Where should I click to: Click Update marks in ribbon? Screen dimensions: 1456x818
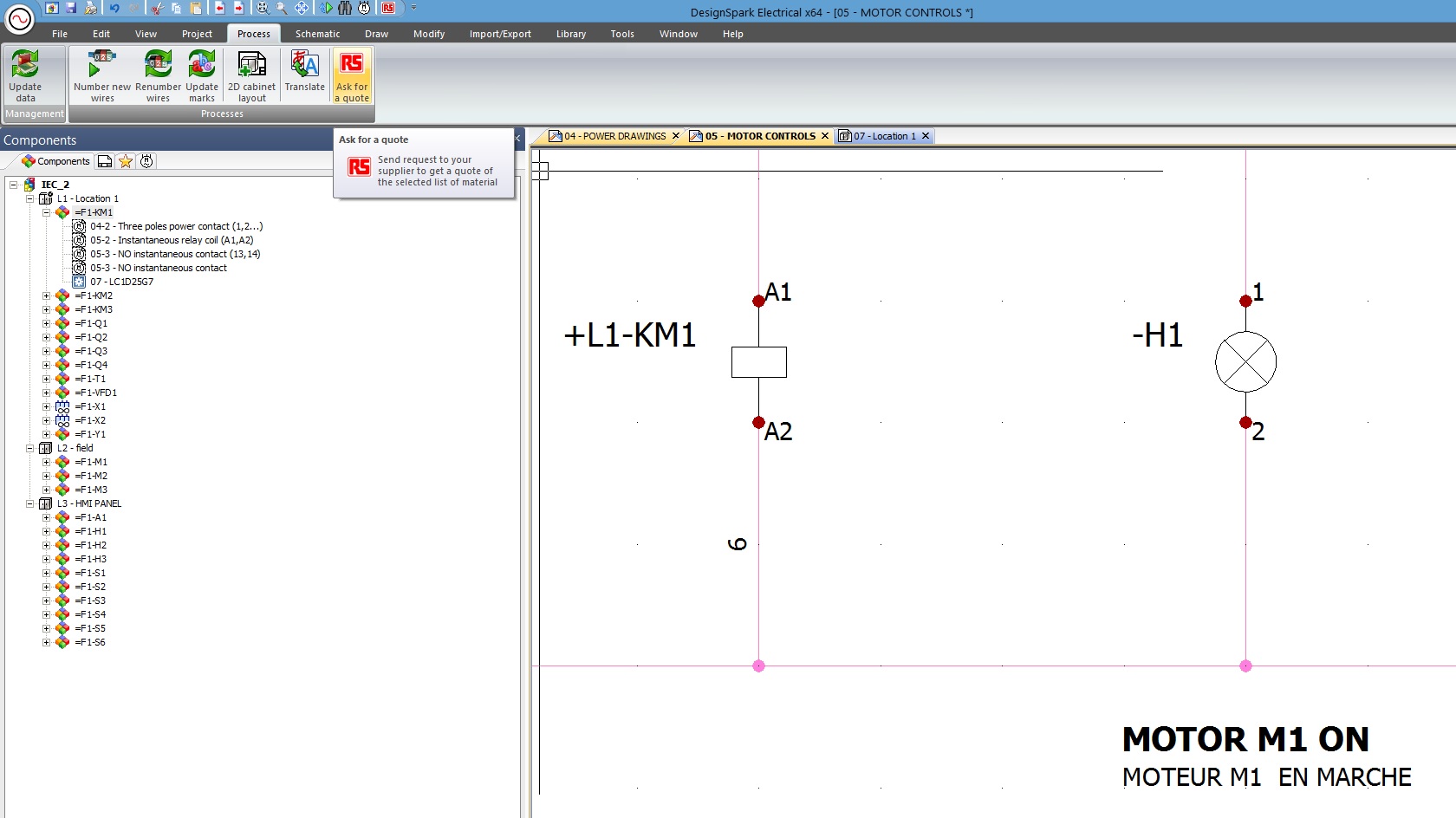[x=202, y=75]
